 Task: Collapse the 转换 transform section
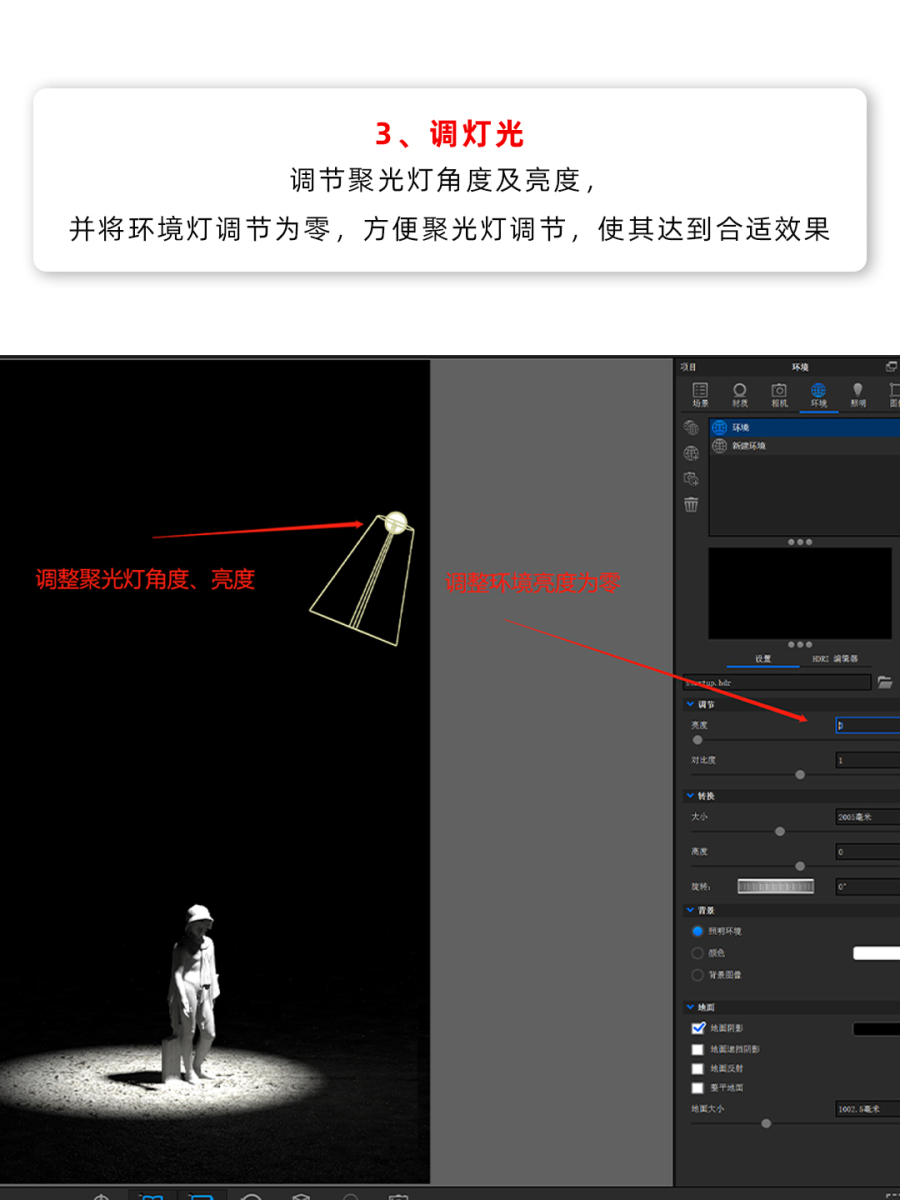[x=690, y=796]
